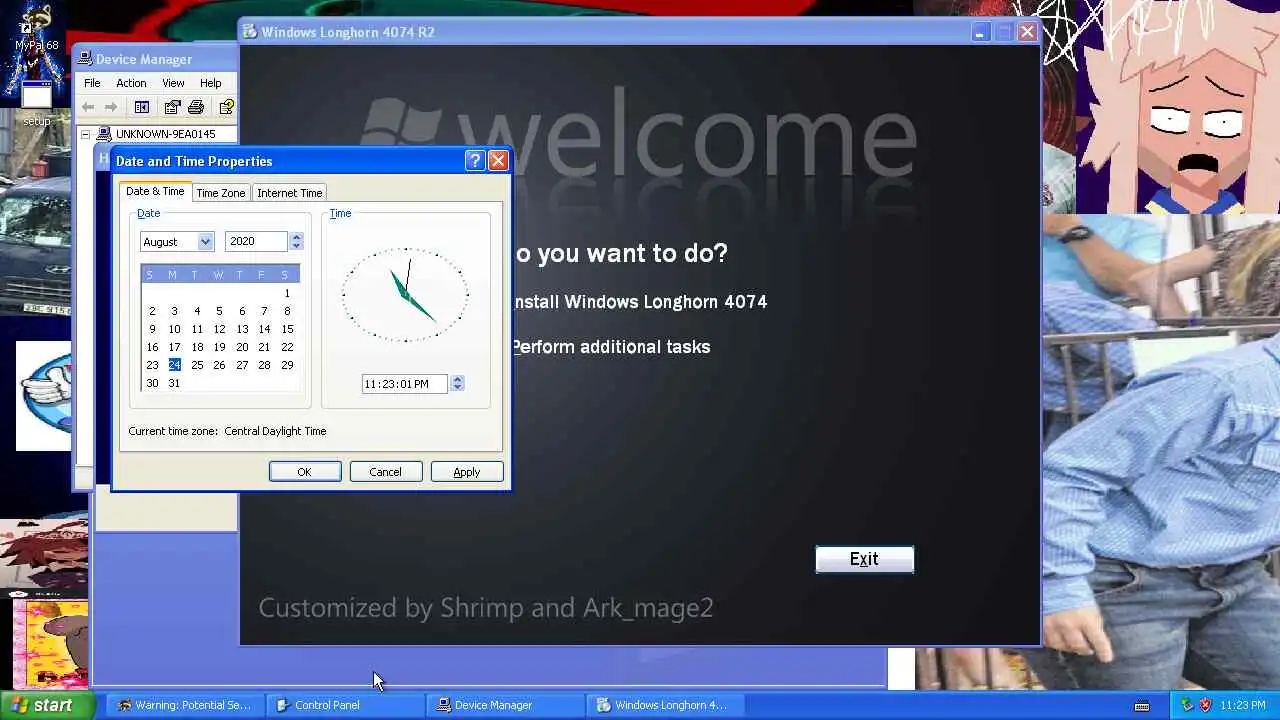Close the Date and Time Properties dialog

click(x=498, y=161)
